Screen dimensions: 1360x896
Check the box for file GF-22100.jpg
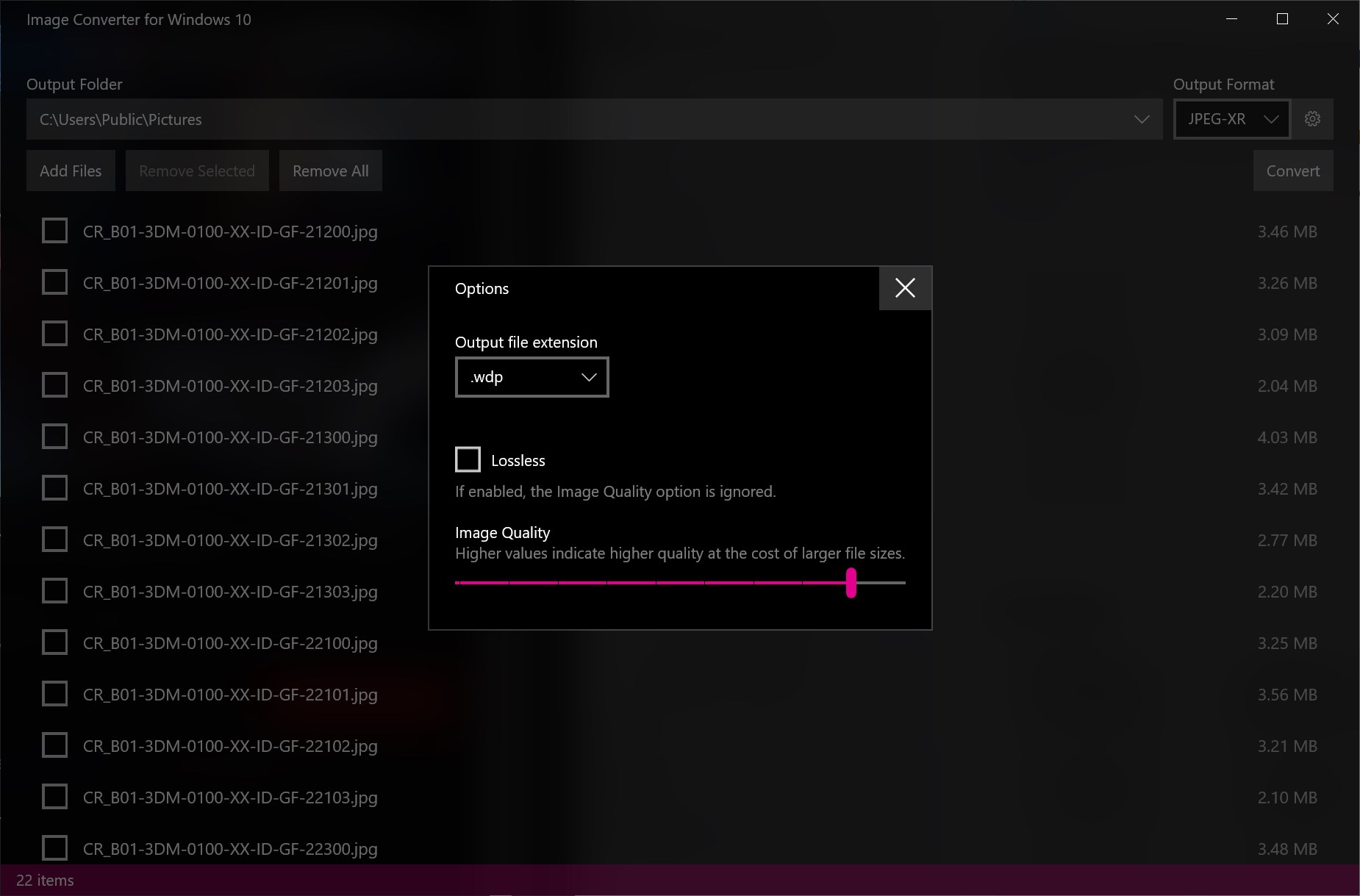point(55,642)
